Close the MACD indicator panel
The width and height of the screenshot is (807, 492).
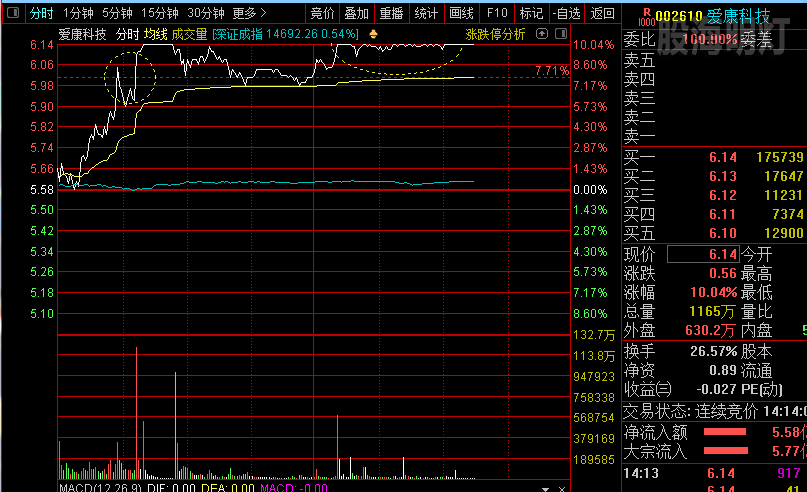562,488
